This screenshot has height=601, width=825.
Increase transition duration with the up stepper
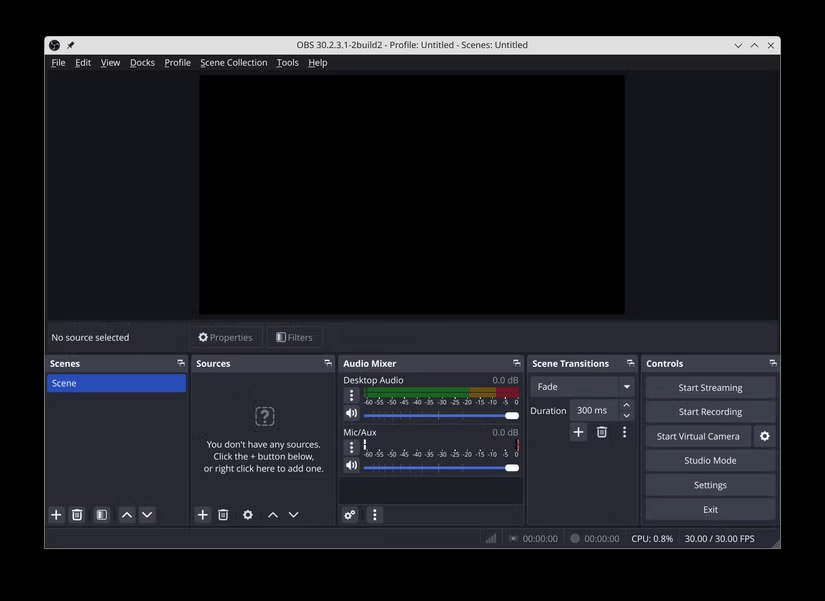(626, 405)
